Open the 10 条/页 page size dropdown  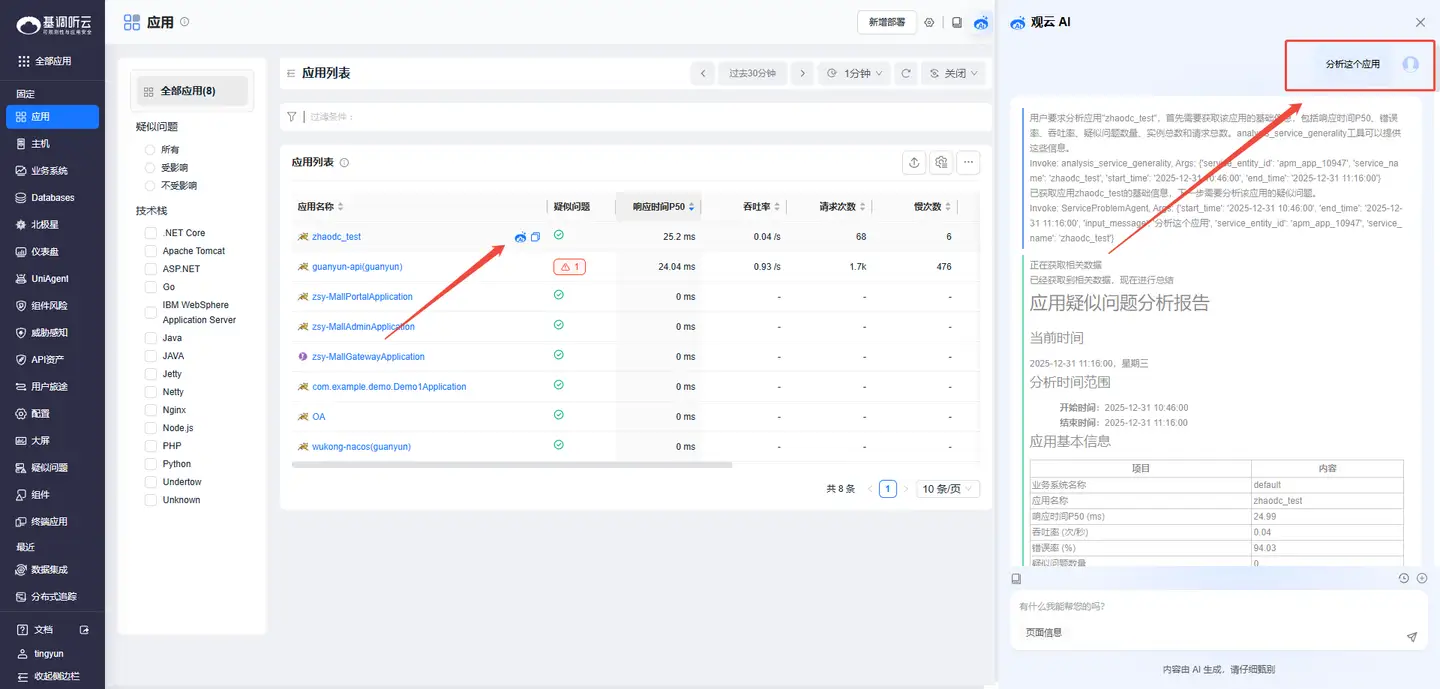point(948,489)
